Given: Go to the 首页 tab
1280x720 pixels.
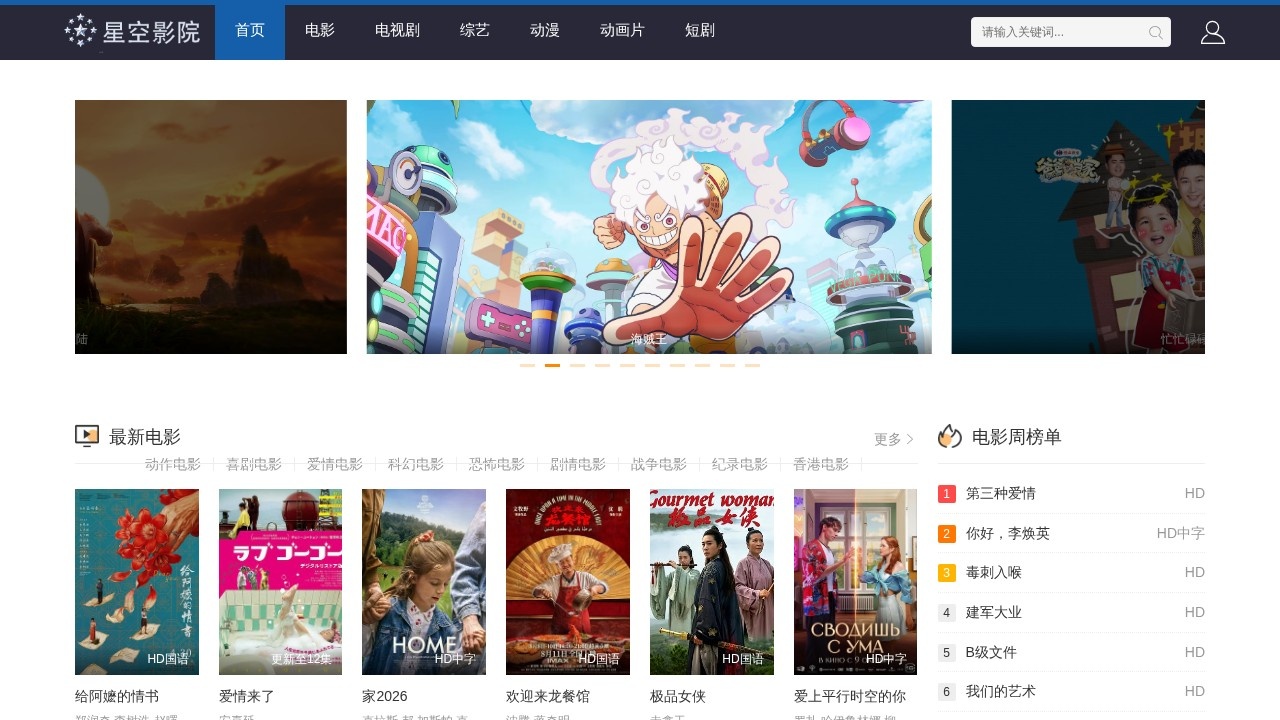Looking at the screenshot, I should click(x=250, y=32).
